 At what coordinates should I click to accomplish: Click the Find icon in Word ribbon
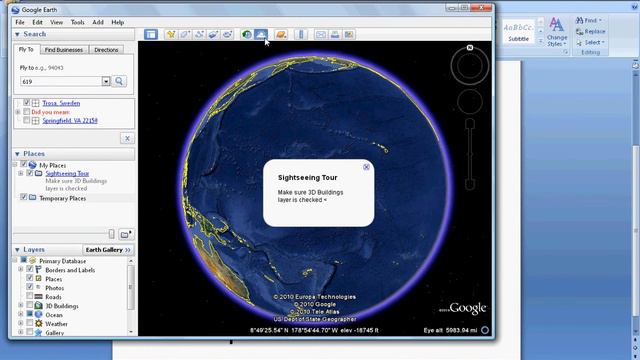point(579,20)
